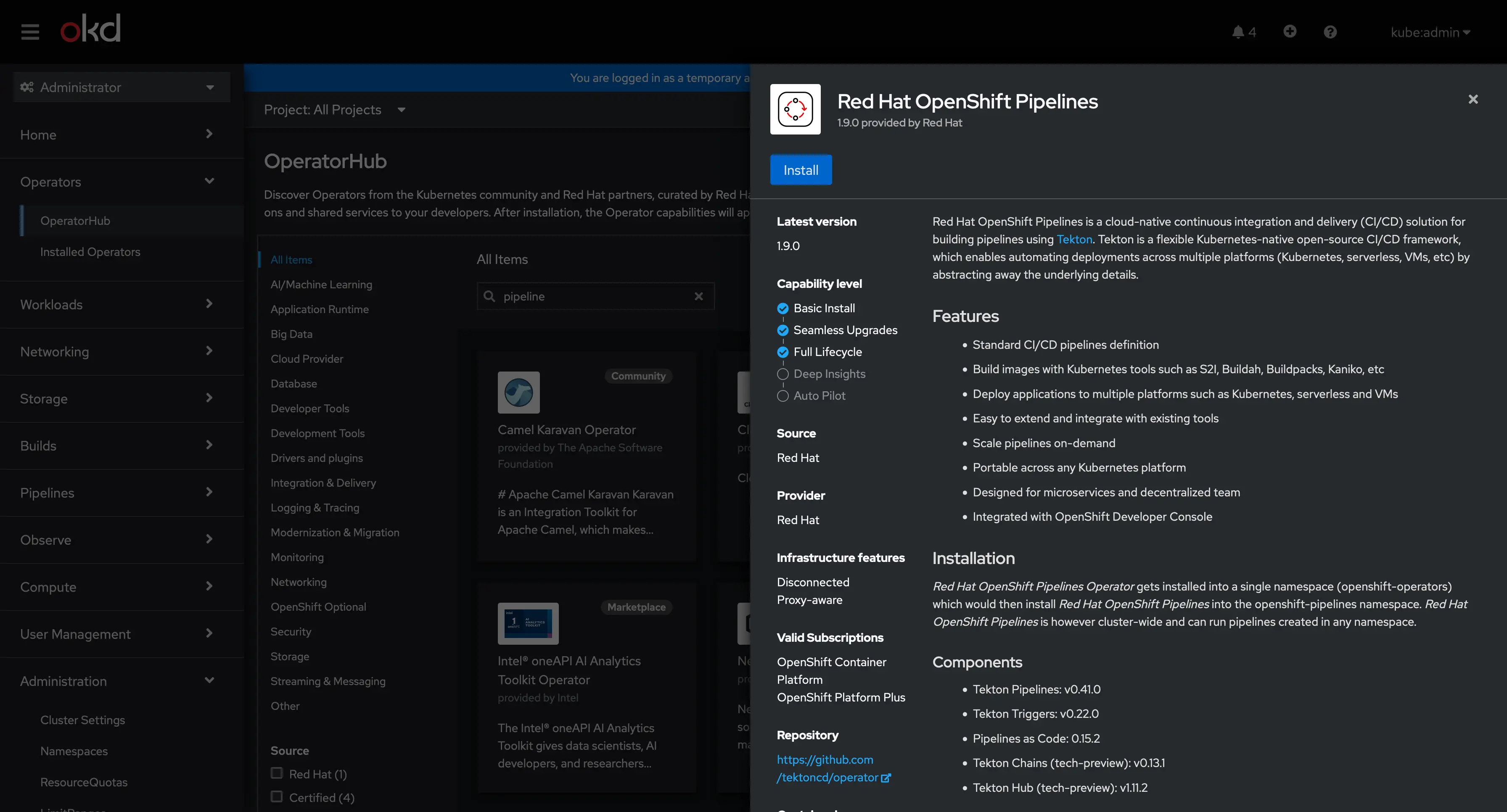The image size is (1507, 812).
Task: Check the Red Hat (1) source filter
Action: [277, 773]
